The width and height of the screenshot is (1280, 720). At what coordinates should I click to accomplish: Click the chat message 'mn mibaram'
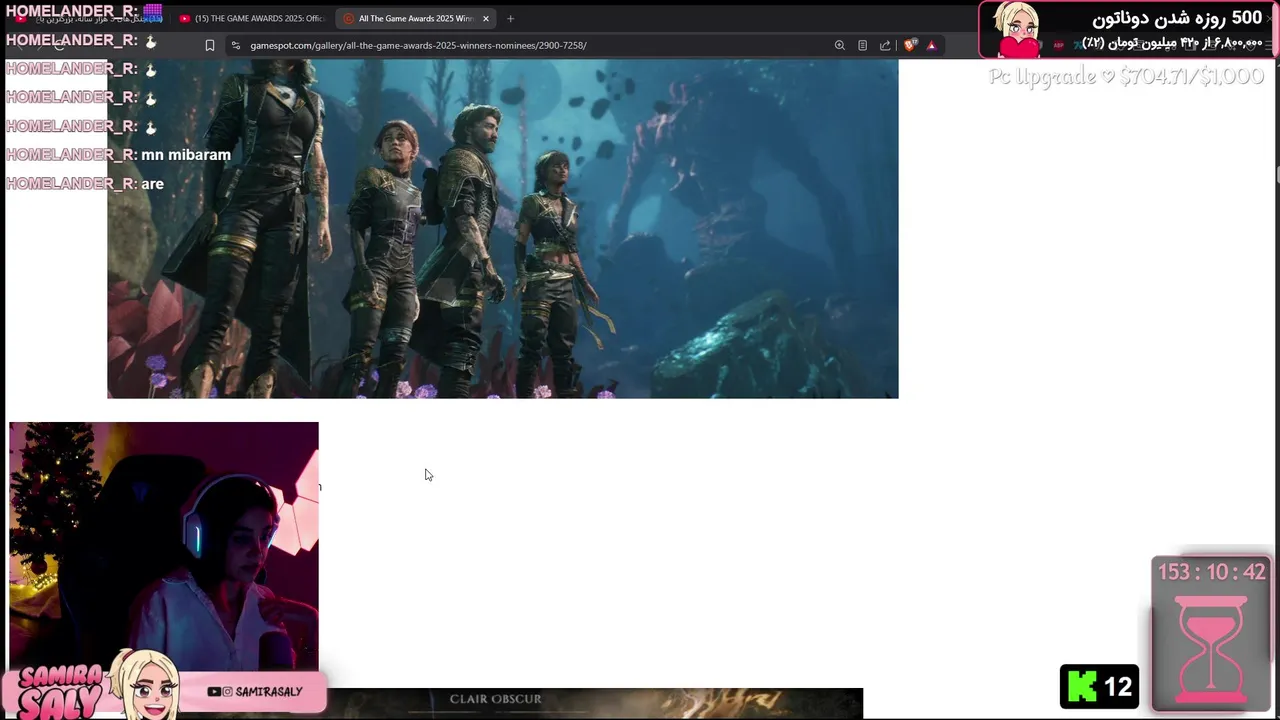point(186,155)
